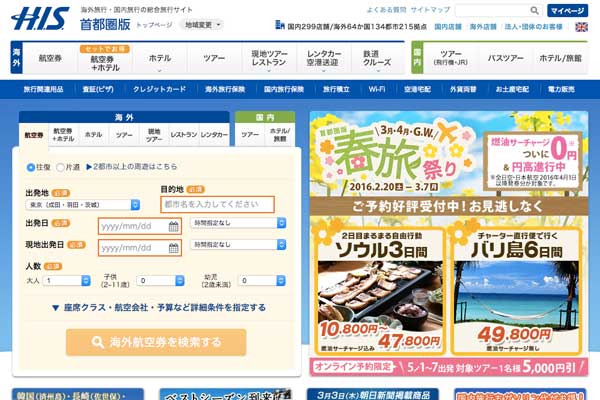Open ツアー in overseas top navigation
Viewport: 600px width, 400px height.
point(214,59)
